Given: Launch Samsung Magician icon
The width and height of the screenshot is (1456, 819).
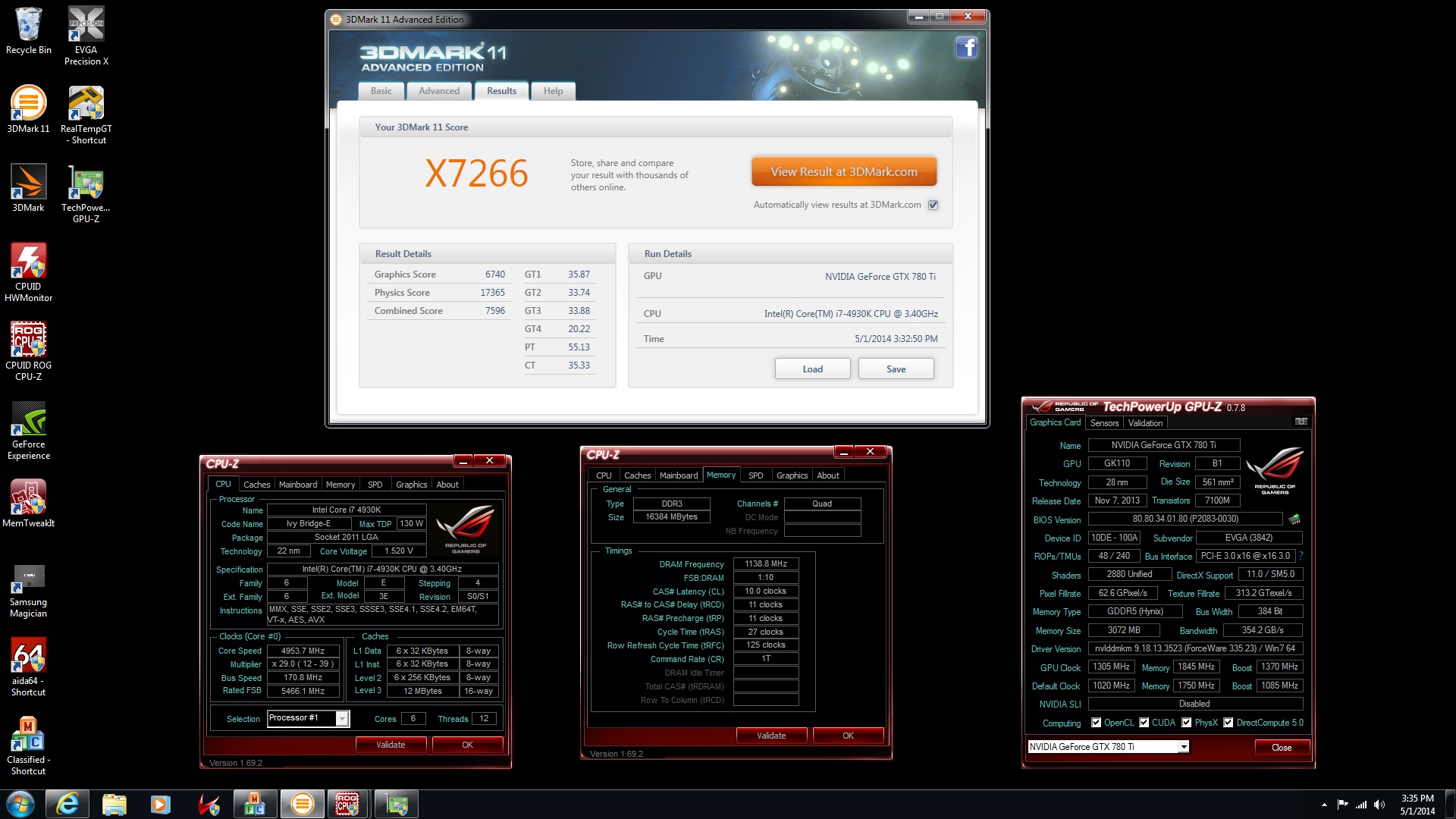Looking at the screenshot, I should point(28,591).
